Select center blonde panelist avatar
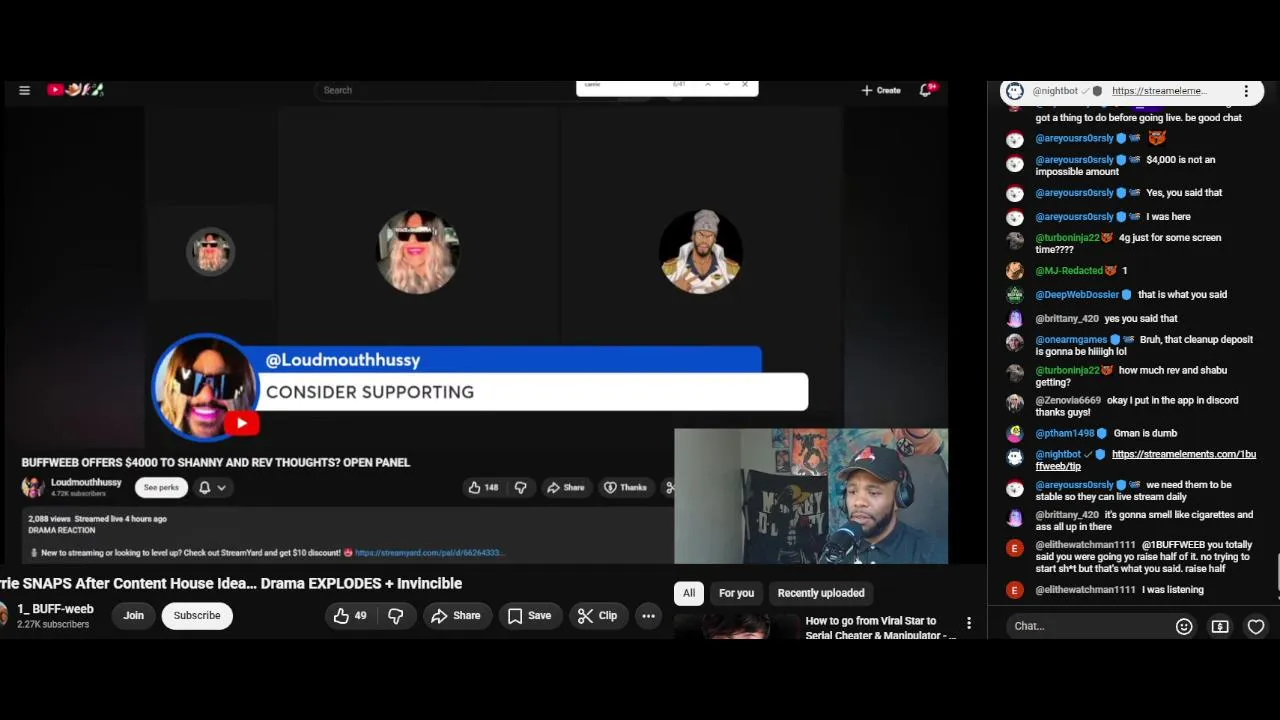The image size is (1280, 720). [x=418, y=252]
